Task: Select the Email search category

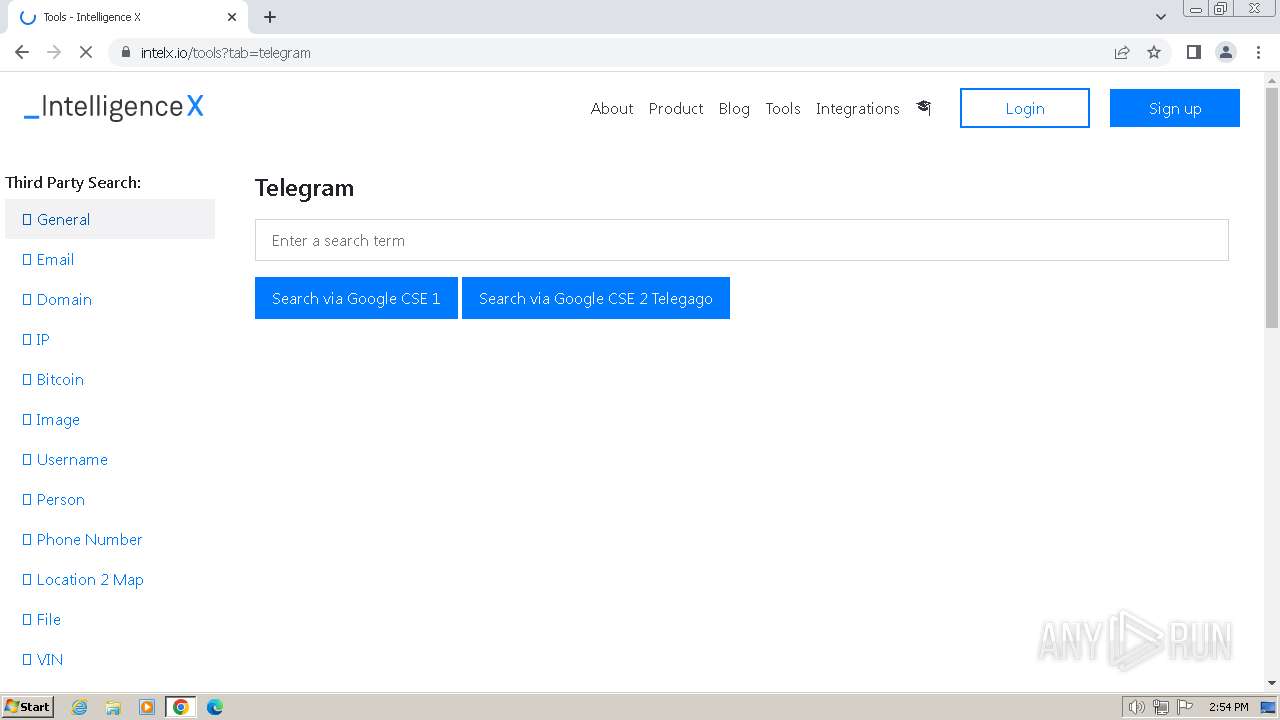Action: (110, 259)
